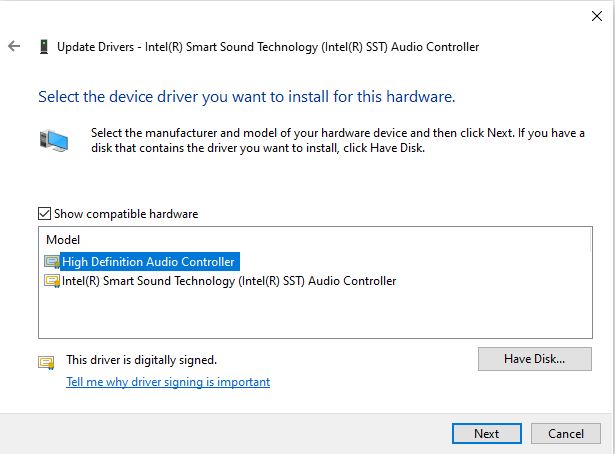Click the digitally signed certificate icon
Screen dimensions: 615x454
point(46,362)
